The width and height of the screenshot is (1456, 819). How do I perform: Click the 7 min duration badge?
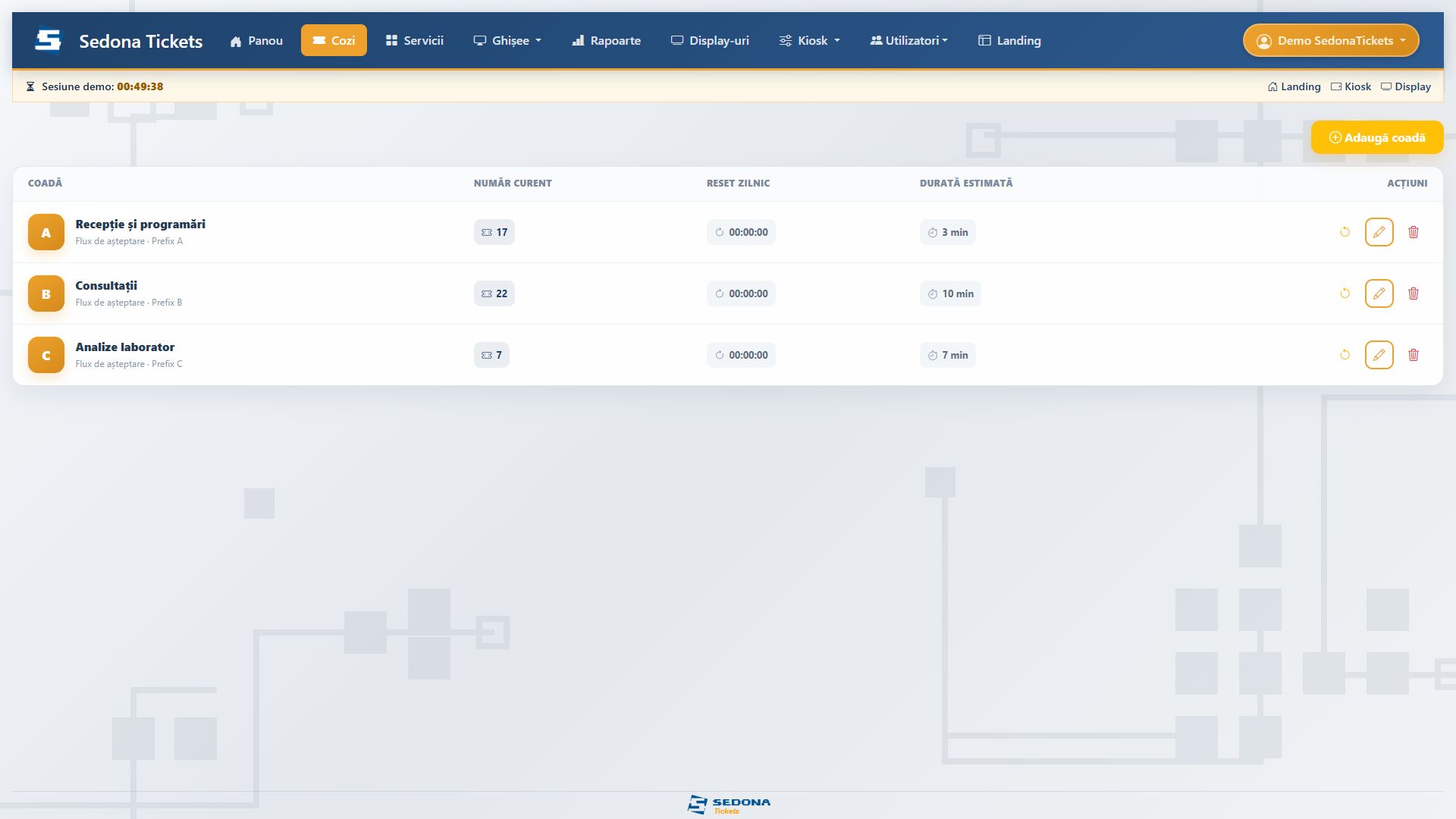pos(948,355)
